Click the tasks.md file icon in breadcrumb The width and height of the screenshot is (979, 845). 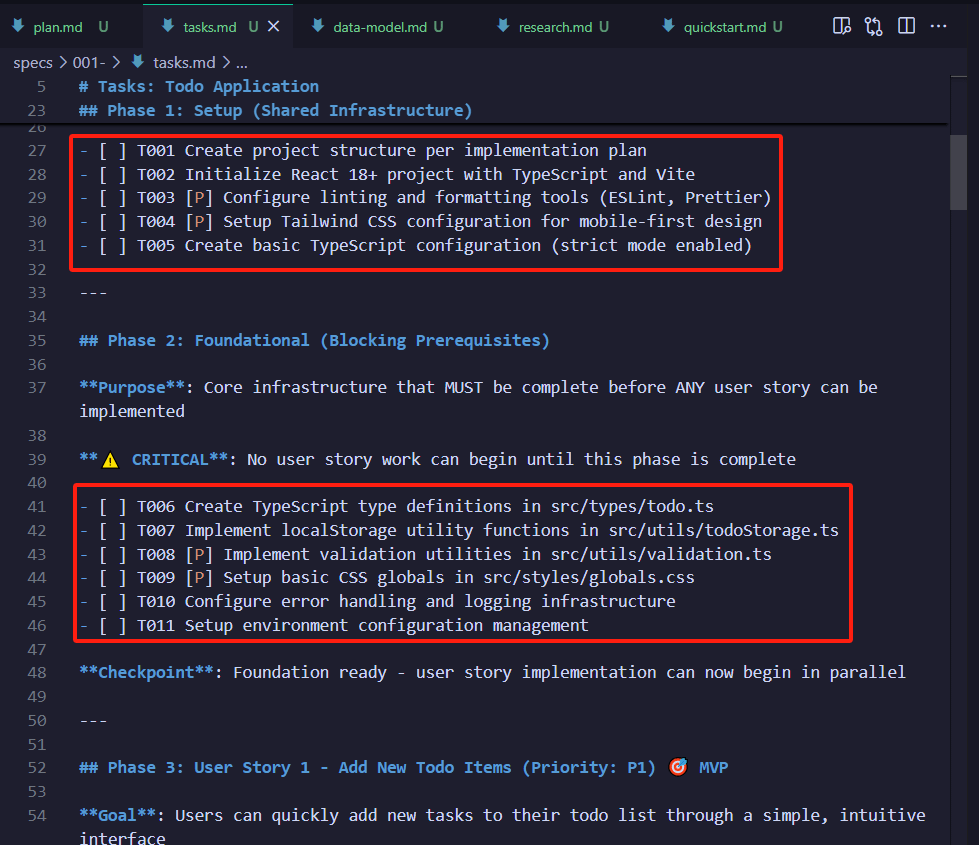pyautogui.click(x=138, y=63)
